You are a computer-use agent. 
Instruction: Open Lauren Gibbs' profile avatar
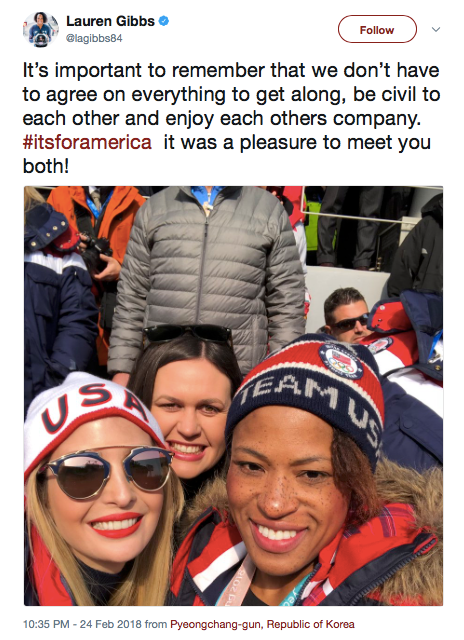[40, 29]
